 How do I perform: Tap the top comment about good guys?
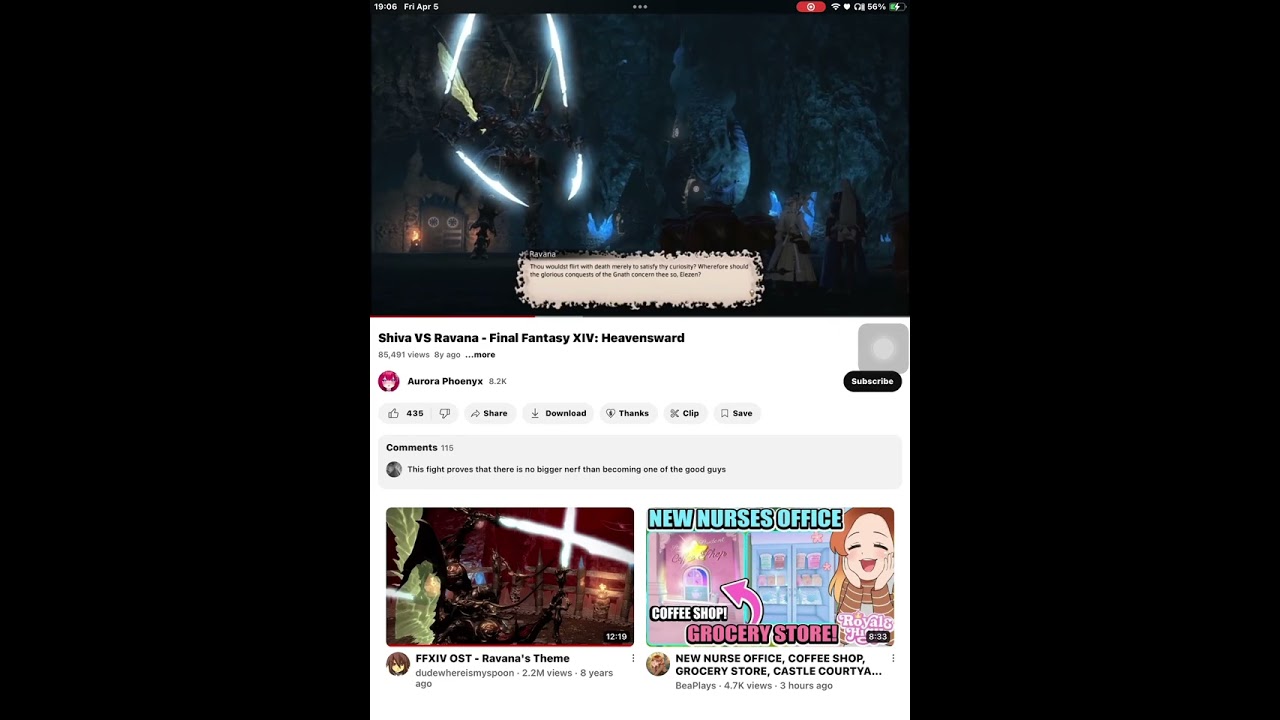566,469
